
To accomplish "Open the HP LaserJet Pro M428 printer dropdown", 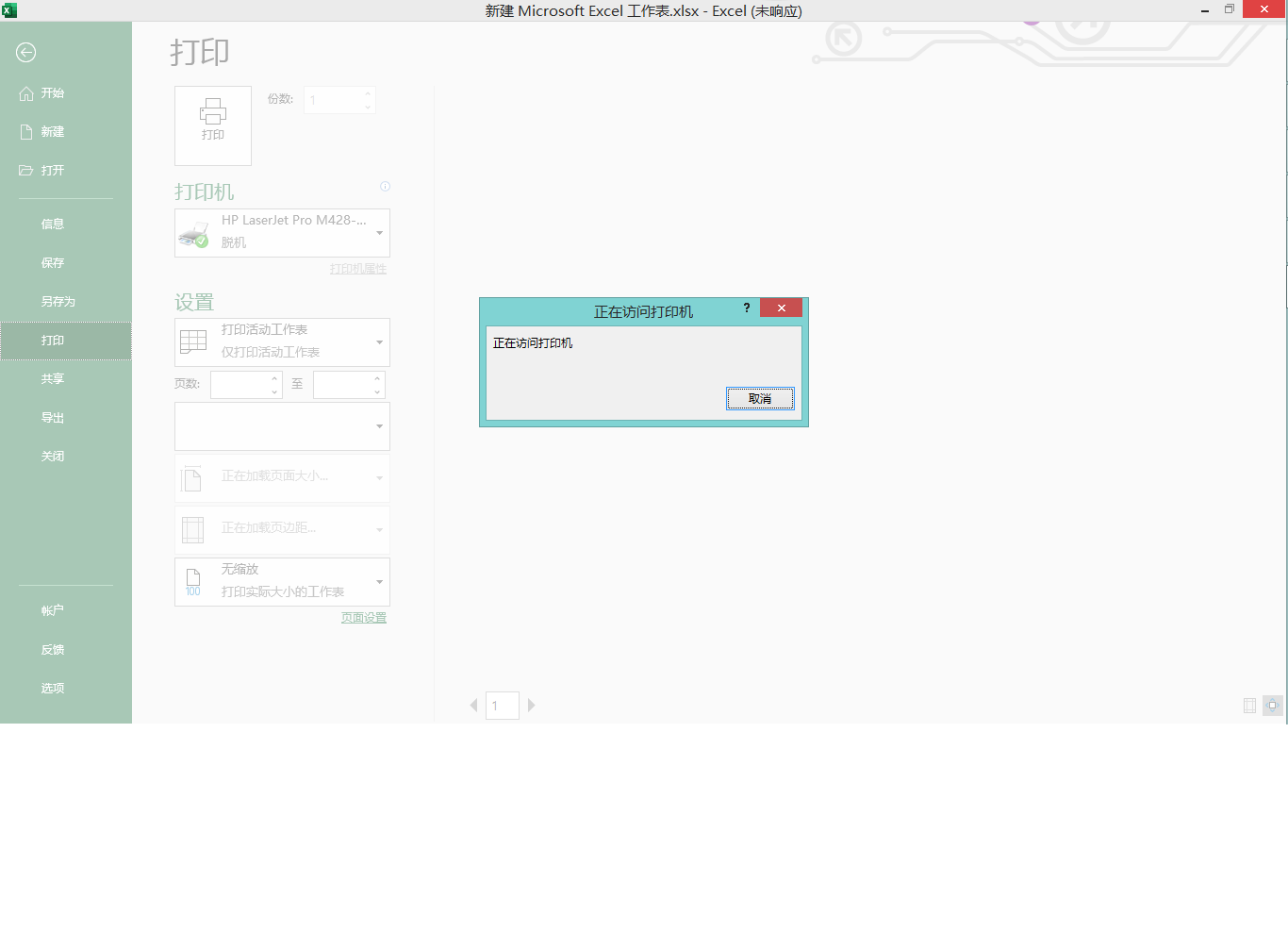I will 282,233.
